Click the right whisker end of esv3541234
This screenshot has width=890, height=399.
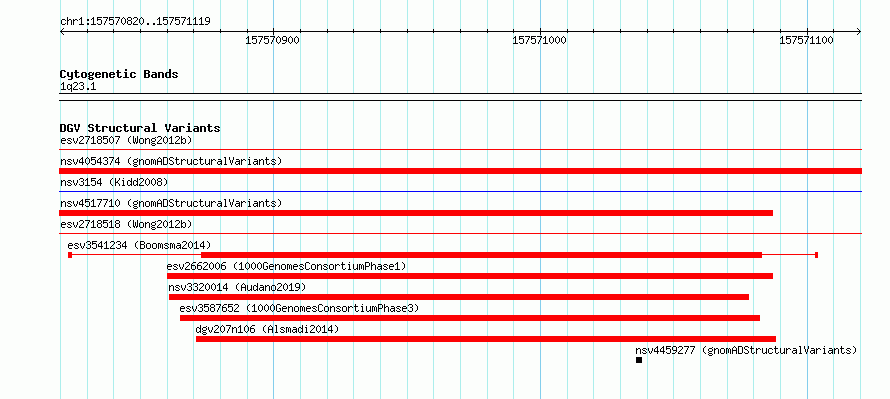pyautogui.click(x=816, y=255)
